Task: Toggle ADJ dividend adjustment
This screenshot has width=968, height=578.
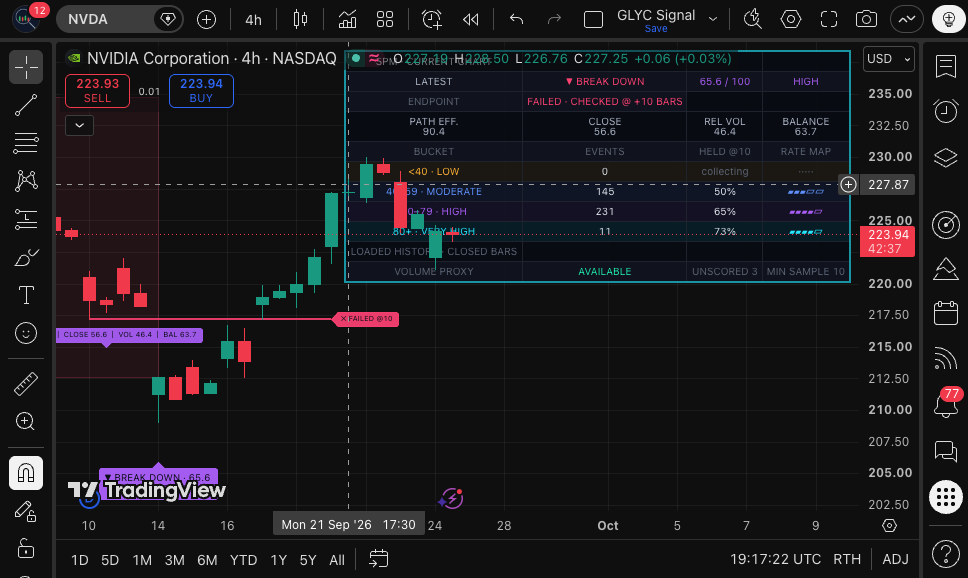Action: point(895,559)
